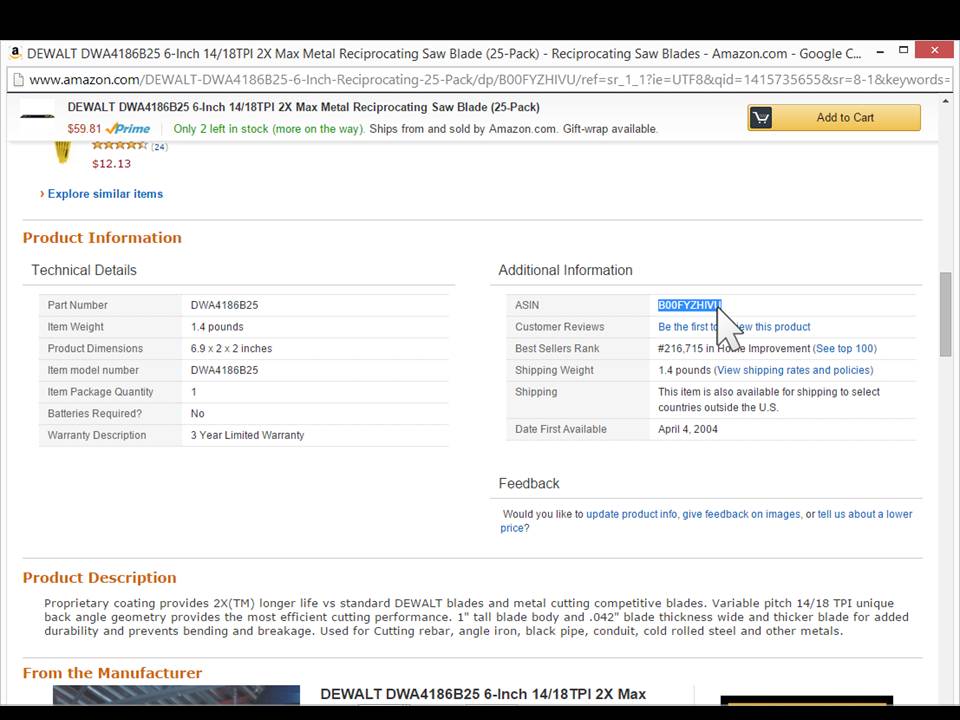Click the Feedback heading
This screenshot has width=960, height=720.
529,484
